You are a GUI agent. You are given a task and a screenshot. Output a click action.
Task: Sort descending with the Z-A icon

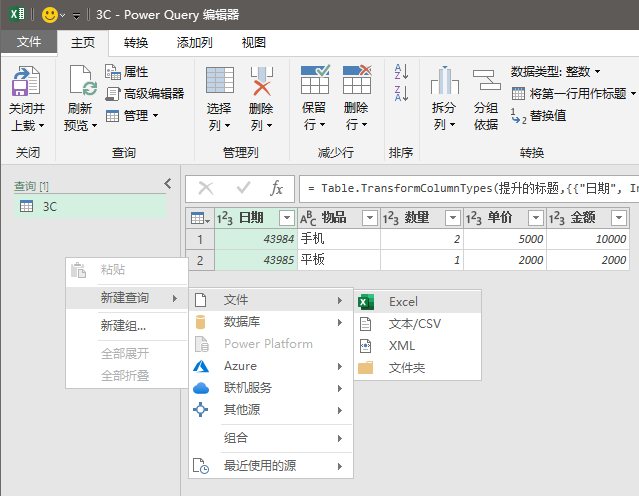click(401, 93)
